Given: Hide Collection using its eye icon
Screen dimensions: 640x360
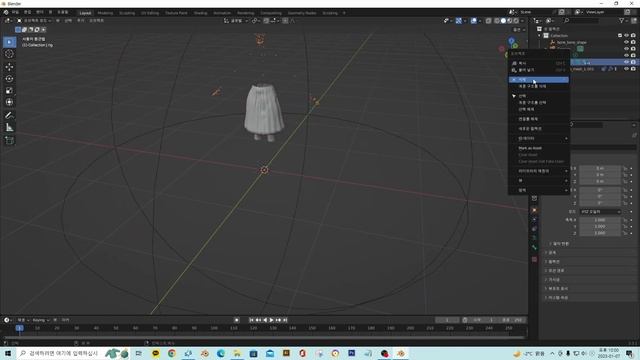Looking at the screenshot, I should [627, 36].
